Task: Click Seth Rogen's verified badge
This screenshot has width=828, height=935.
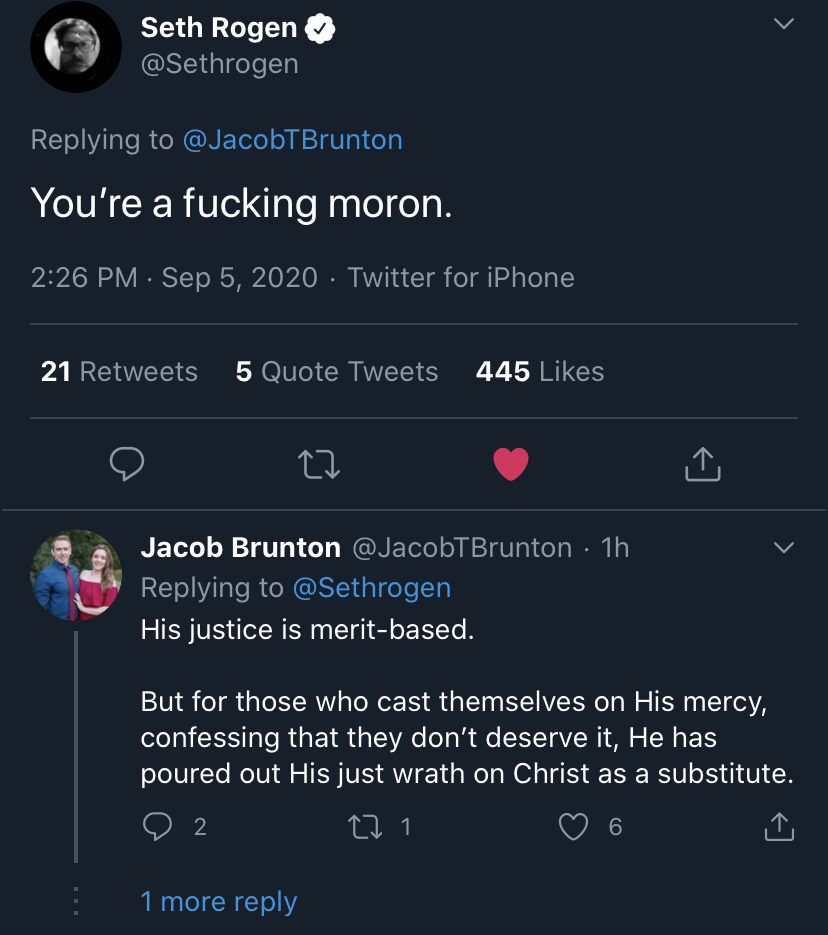Action: pos(320,29)
